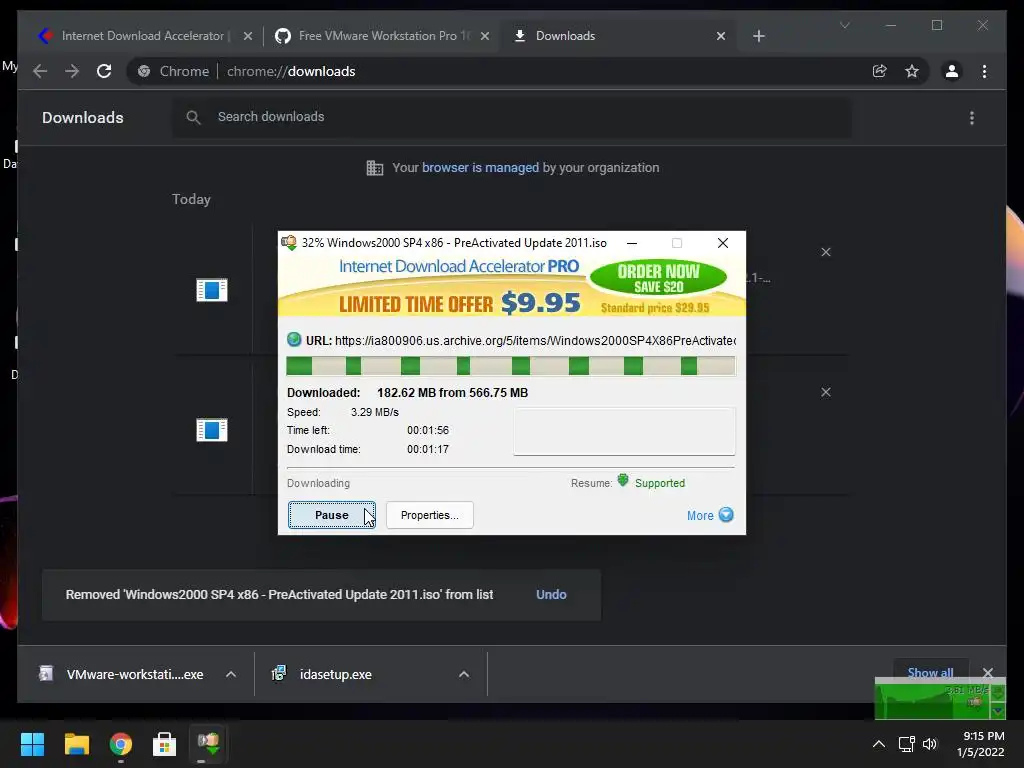The width and height of the screenshot is (1024, 768).
Task: Click the segmented download progress bar
Action: 511,366
